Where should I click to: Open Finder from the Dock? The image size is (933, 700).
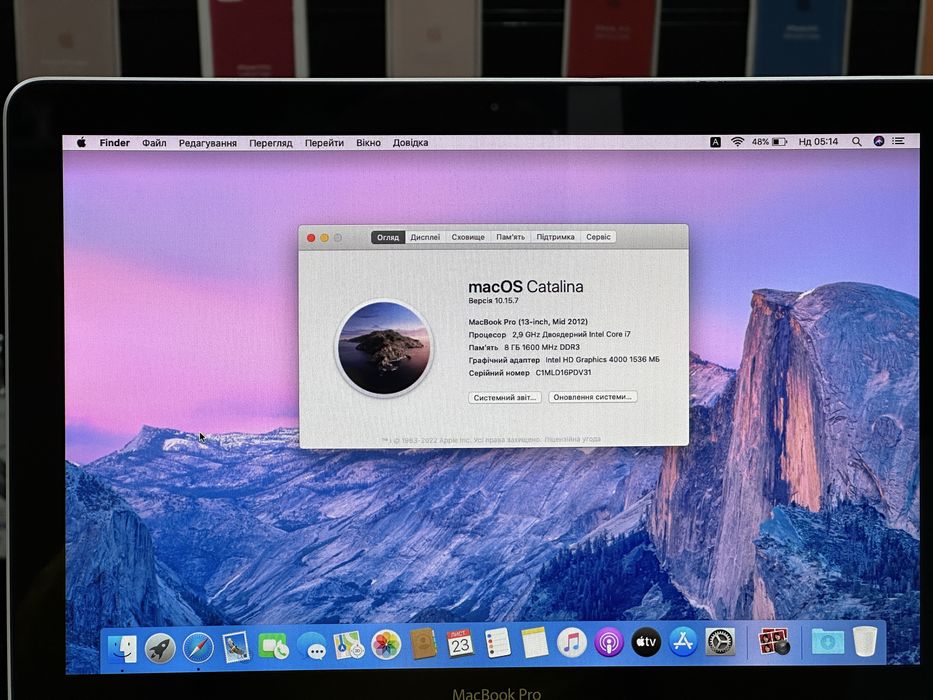tap(123, 648)
